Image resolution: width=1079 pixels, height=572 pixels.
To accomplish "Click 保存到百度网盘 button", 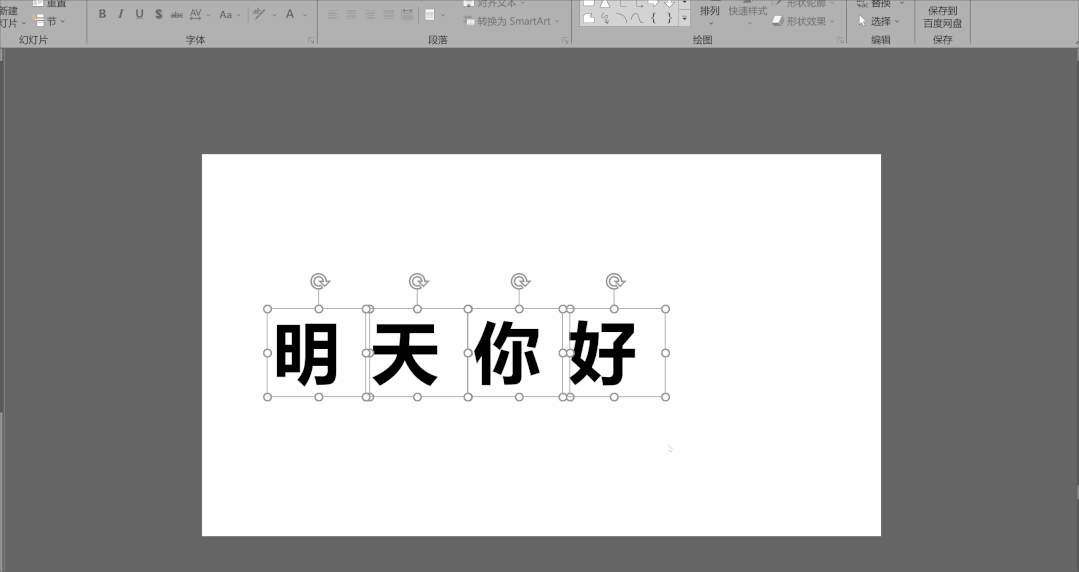I will pos(943,16).
